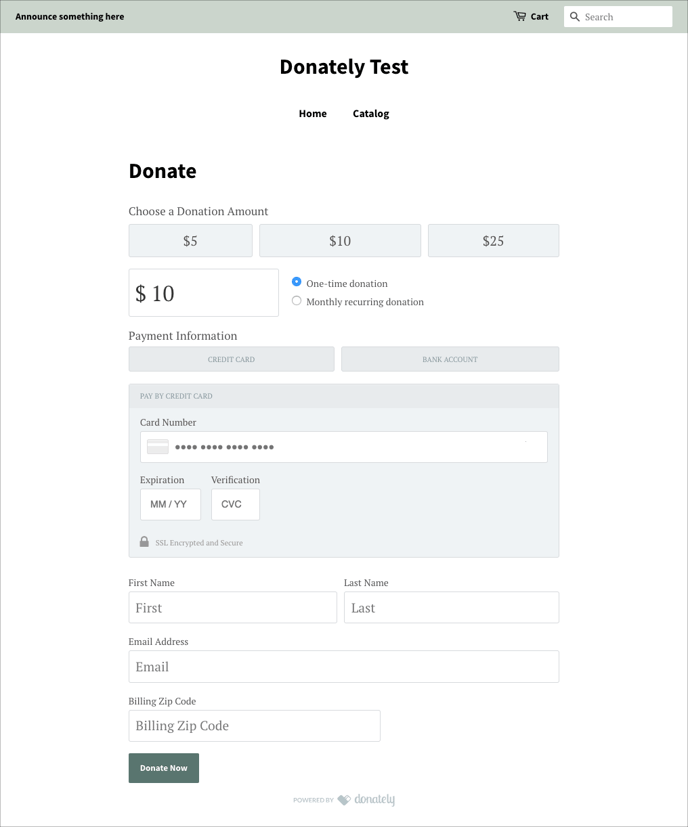Screen dimensions: 688x827
Task: Click into the Email address field
Action: tap(344, 667)
